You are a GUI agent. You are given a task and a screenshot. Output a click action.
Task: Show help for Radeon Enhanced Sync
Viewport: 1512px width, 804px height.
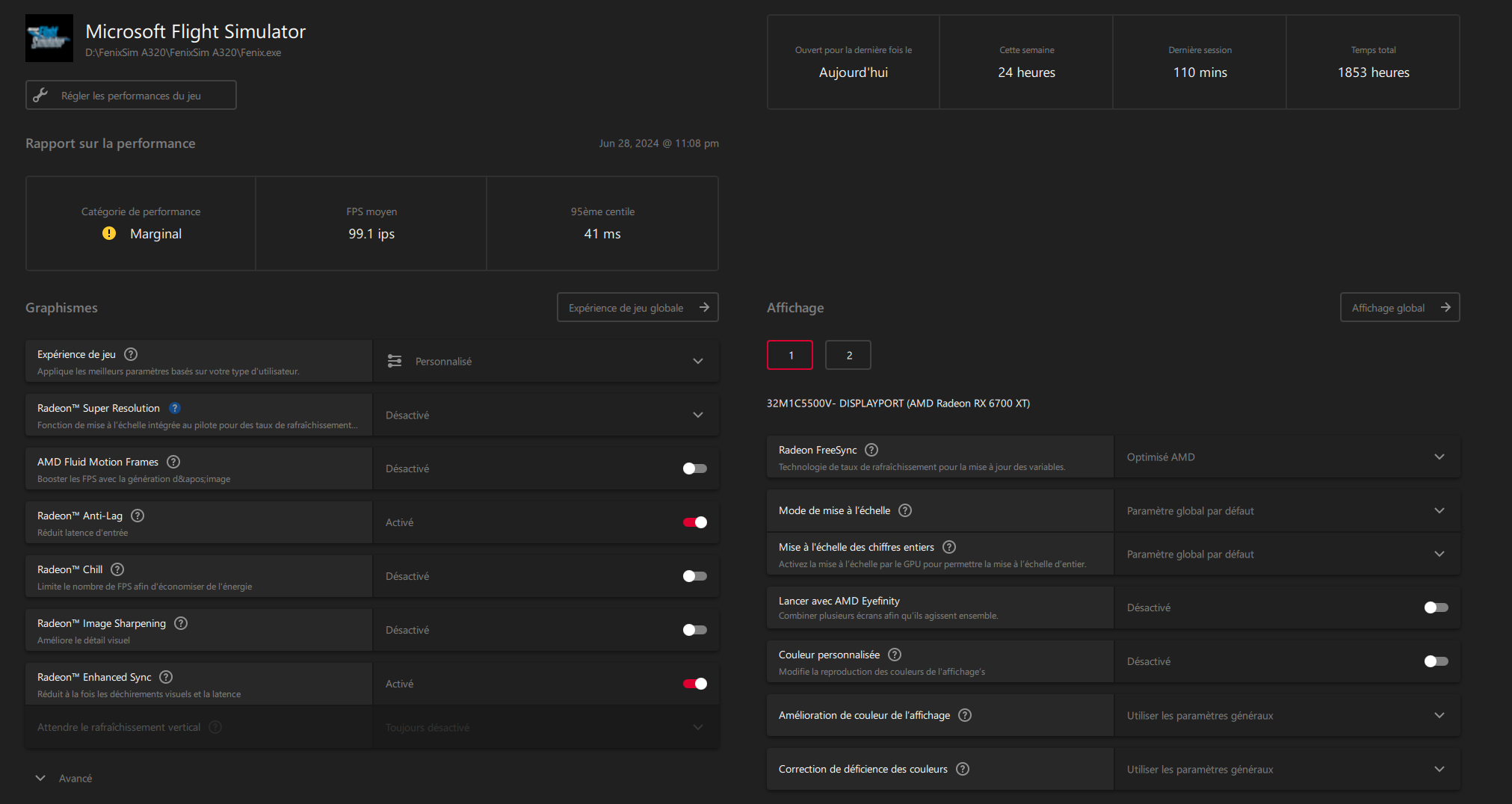pos(166,677)
